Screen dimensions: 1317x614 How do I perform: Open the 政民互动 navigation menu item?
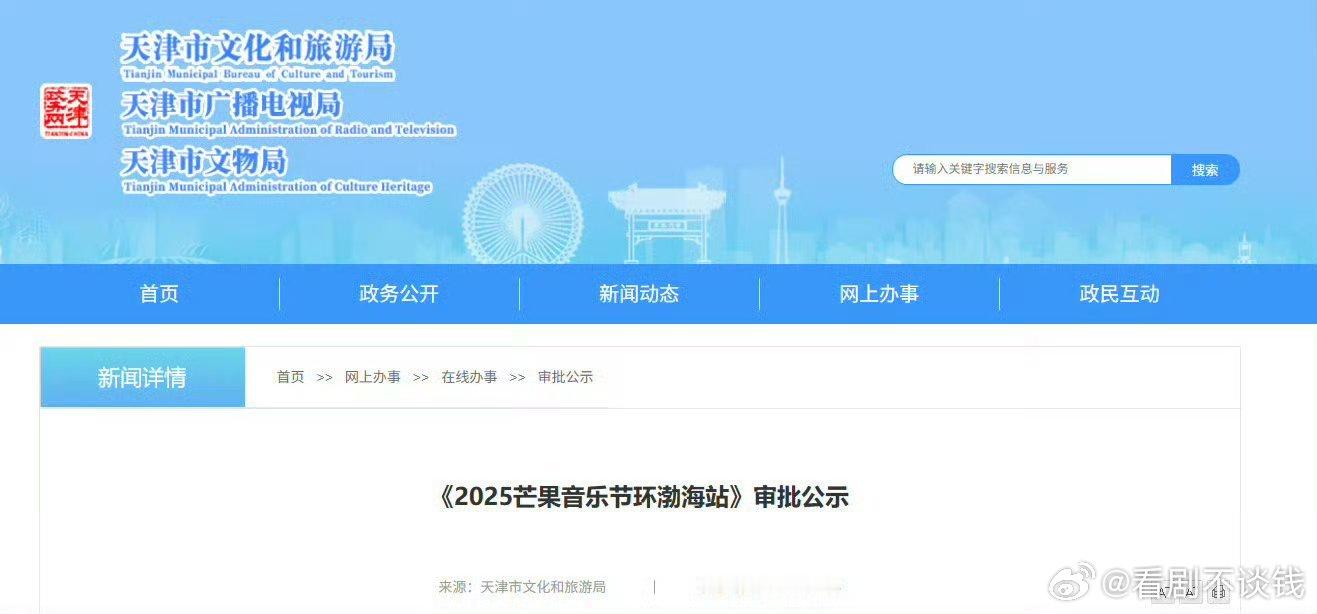(x=1119, y=294)
